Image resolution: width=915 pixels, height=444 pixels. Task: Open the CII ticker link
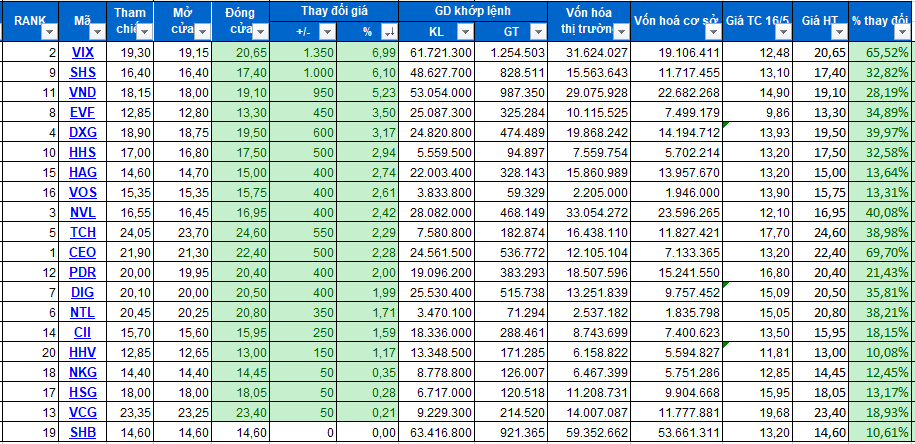coord(83,333)
